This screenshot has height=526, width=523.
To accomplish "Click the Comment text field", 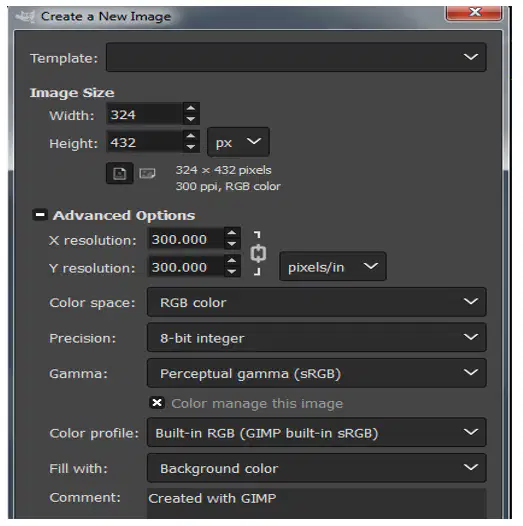I will 317,503.
